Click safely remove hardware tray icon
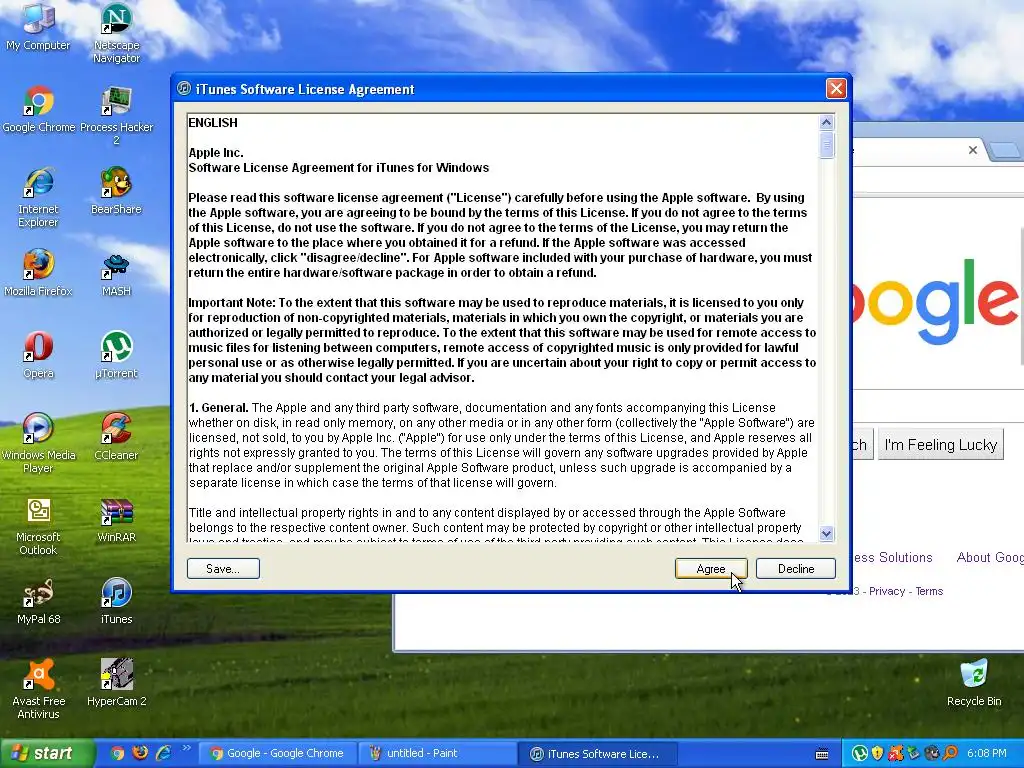This screenshot has width=1024, height=768. click(914, 753)
